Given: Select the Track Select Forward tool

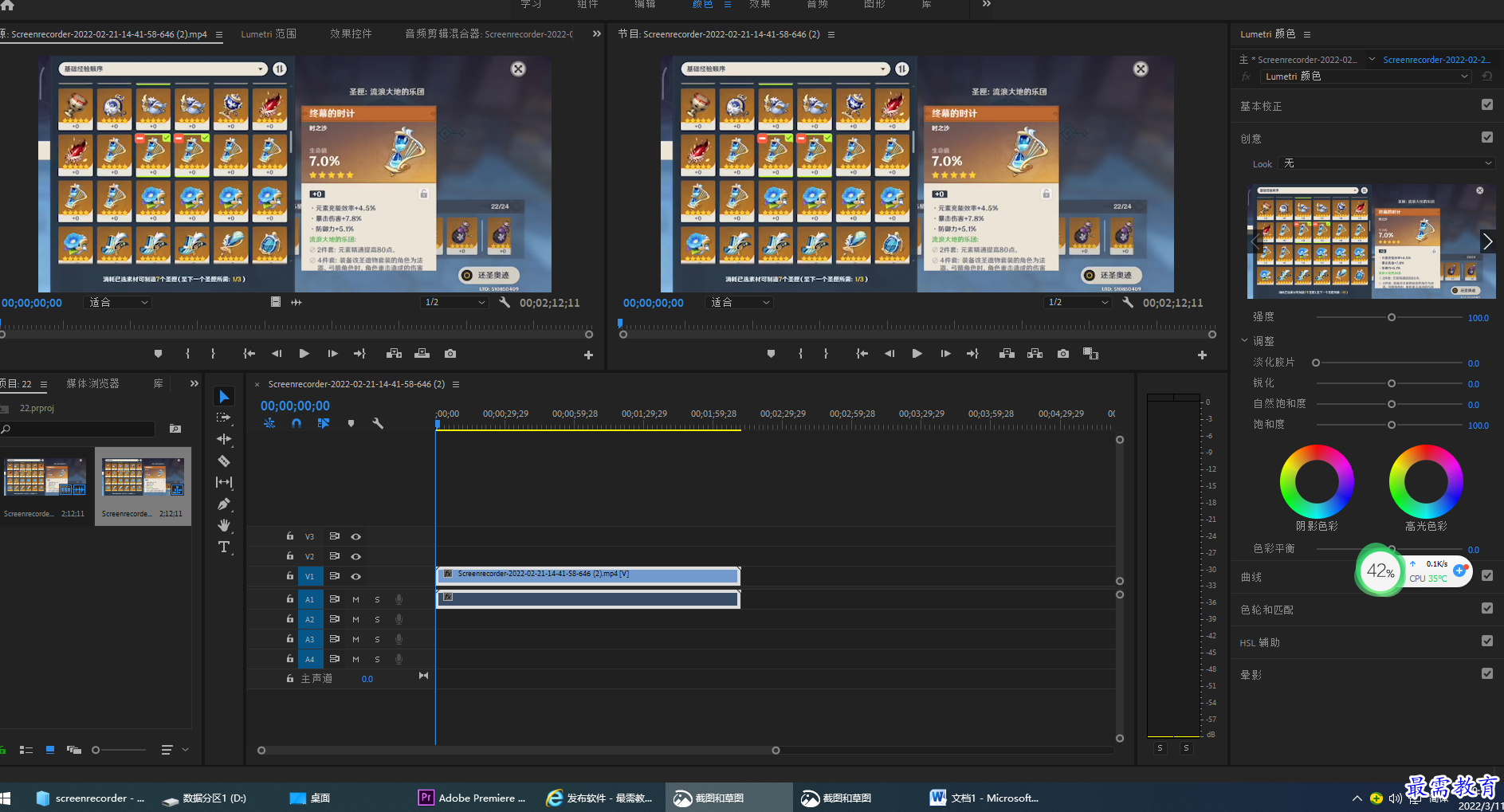Looking at the screenshot, I should pyautogui.click(x=224, y=418).
